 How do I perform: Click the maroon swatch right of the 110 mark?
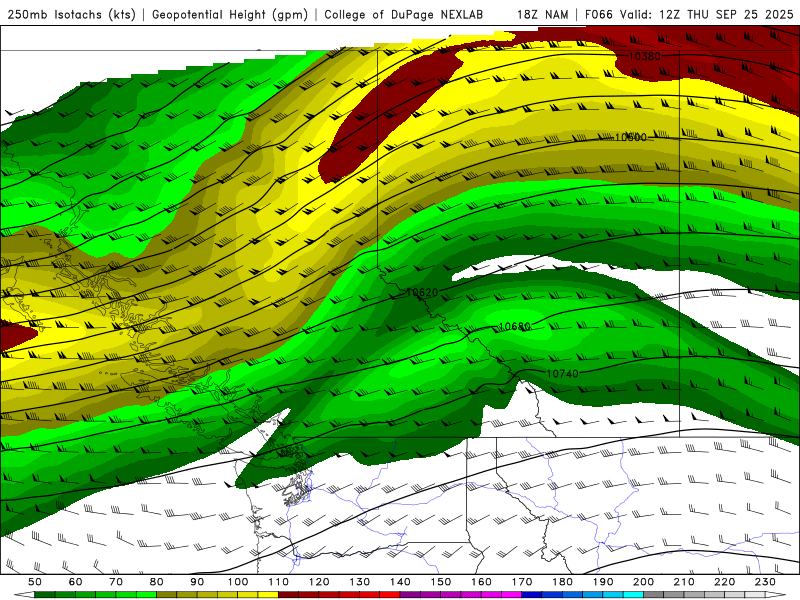(289, 595)
